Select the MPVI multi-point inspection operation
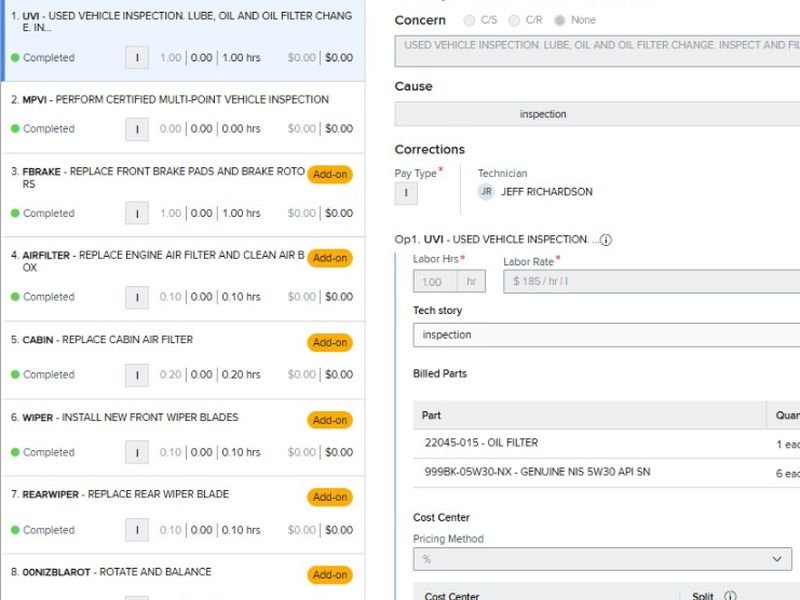 pyautogui.click(x=175, y=100)
